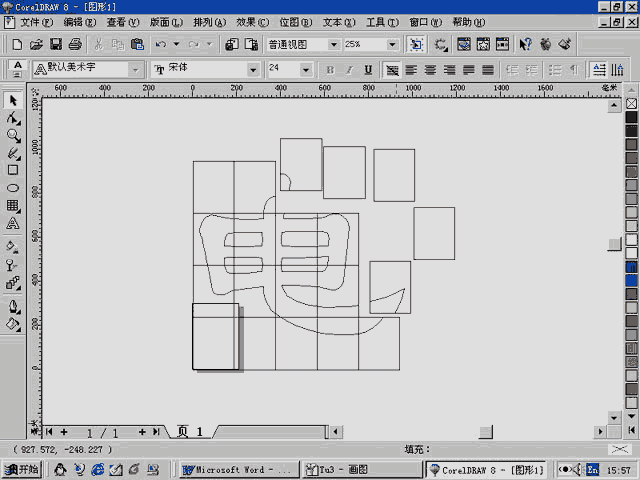Viewport: 640px width, 480px height.
Task: Toggle underline text formatting
Action: [368, 70]
